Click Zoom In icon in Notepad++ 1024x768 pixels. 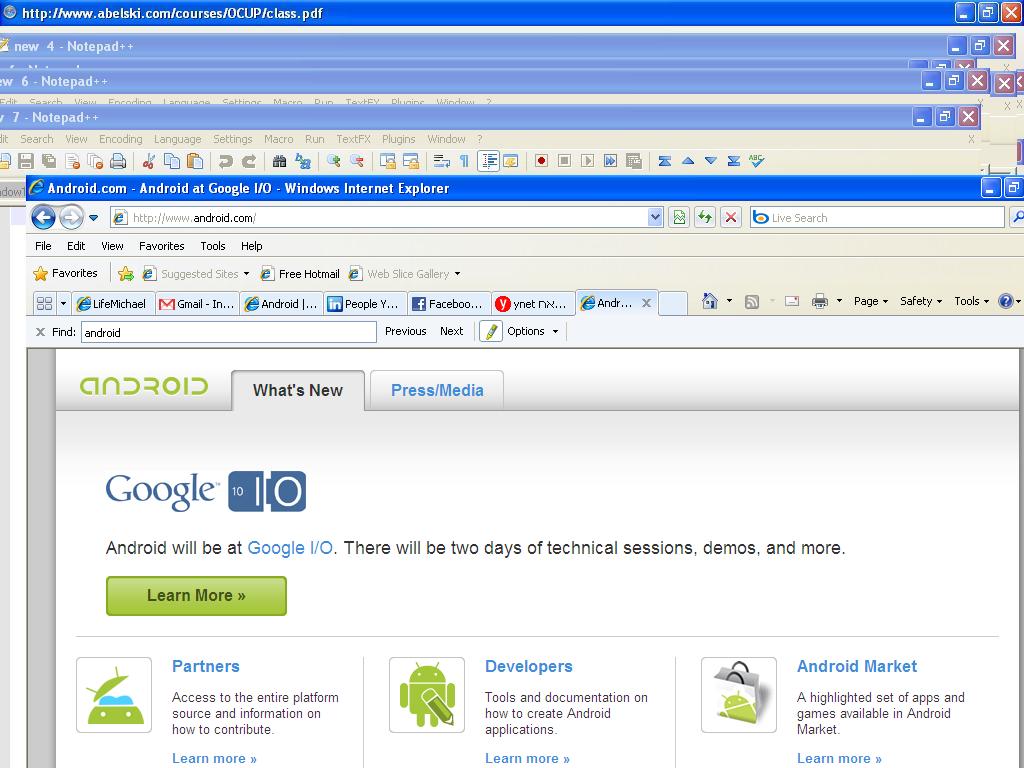pos(334,161)
